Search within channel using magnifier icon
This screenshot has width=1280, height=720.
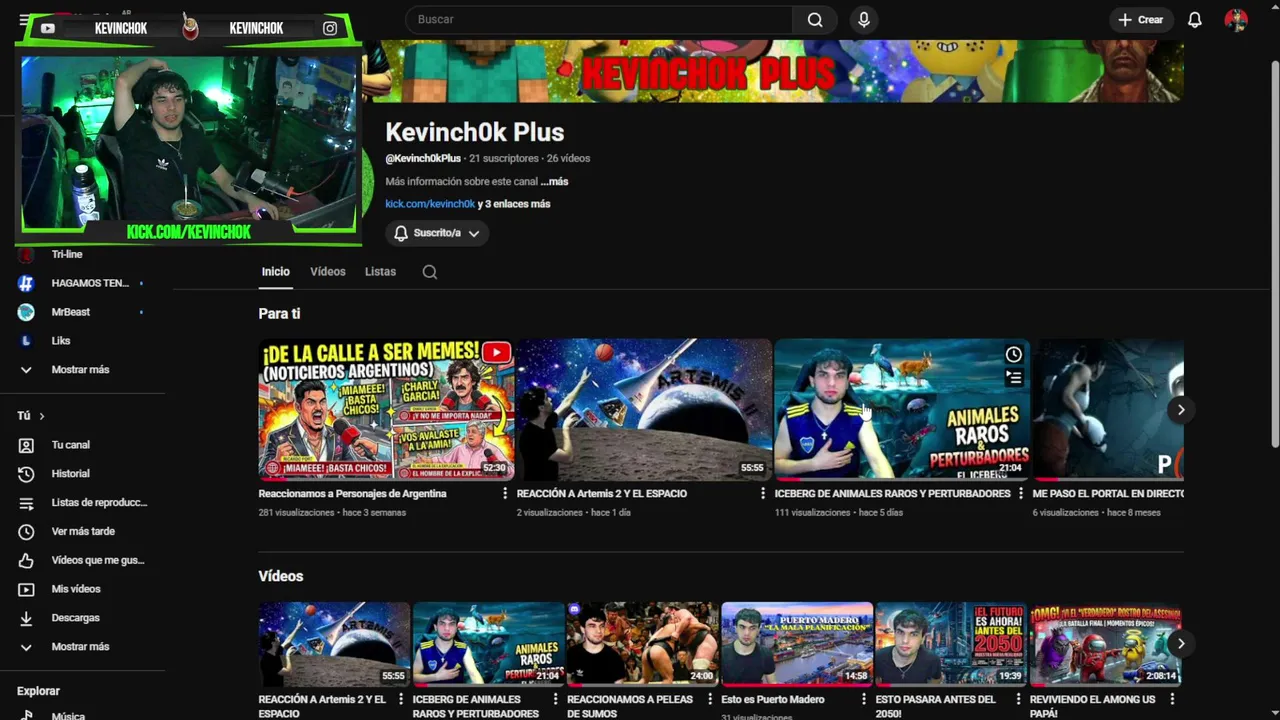(x=430, y=272)
